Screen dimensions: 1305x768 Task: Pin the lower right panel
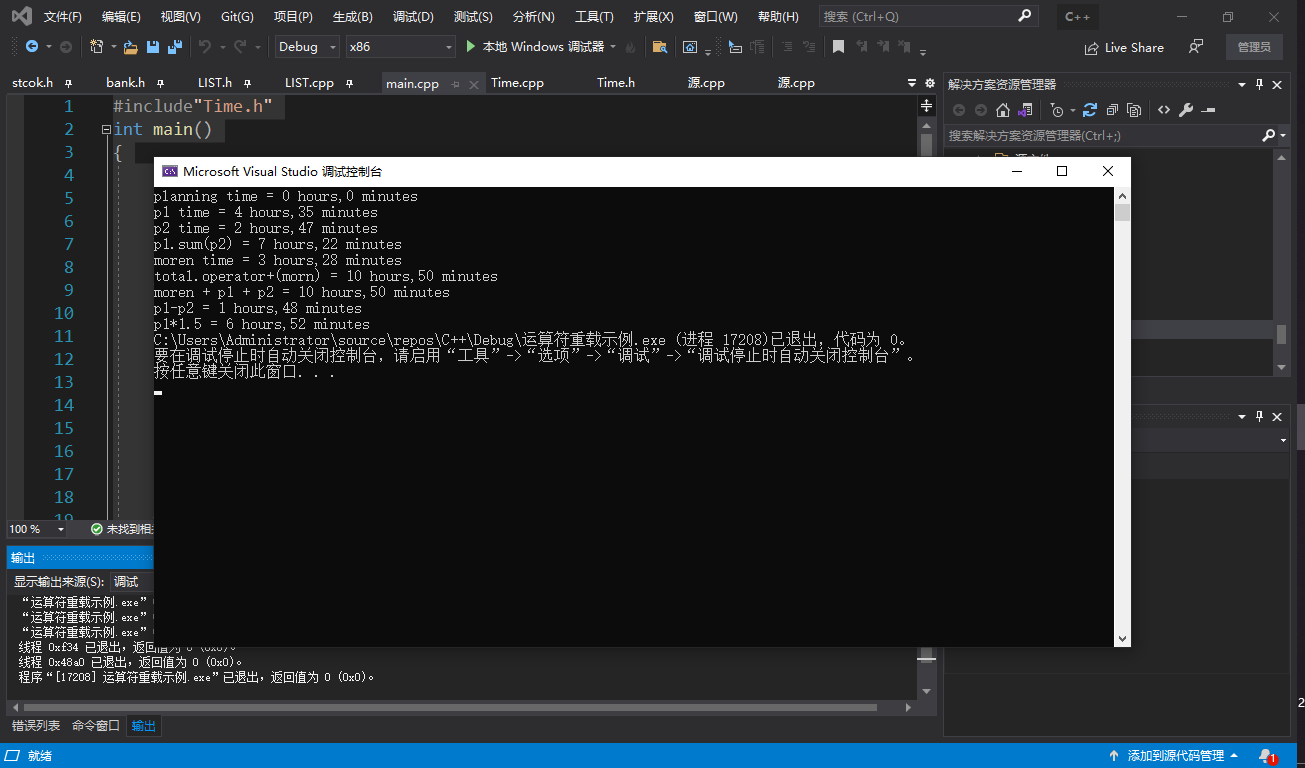tap(1260, 416)
